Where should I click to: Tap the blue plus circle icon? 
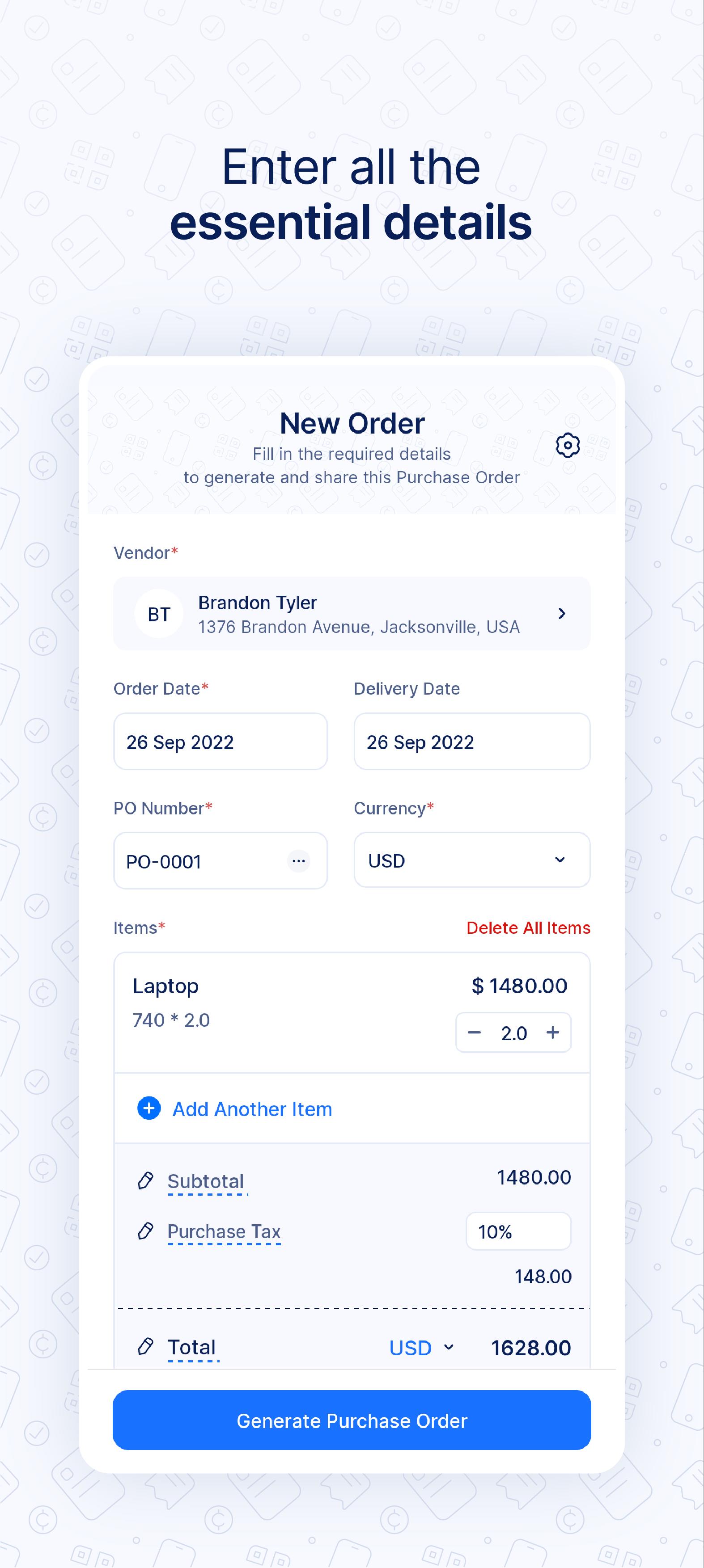click(149, 1109)
